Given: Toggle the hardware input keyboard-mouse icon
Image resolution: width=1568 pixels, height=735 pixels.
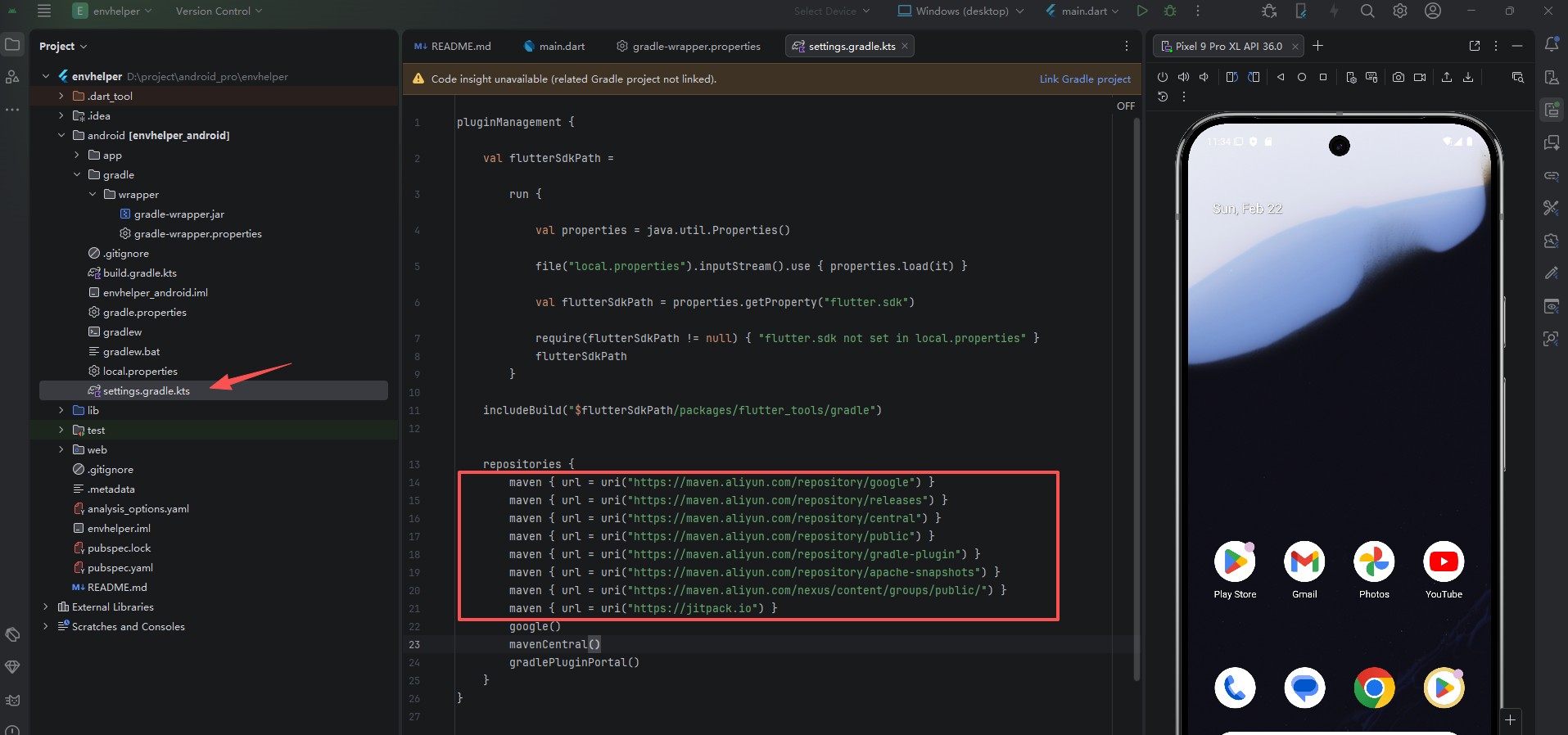Looking at the screenshot, I should [1371, 77].
